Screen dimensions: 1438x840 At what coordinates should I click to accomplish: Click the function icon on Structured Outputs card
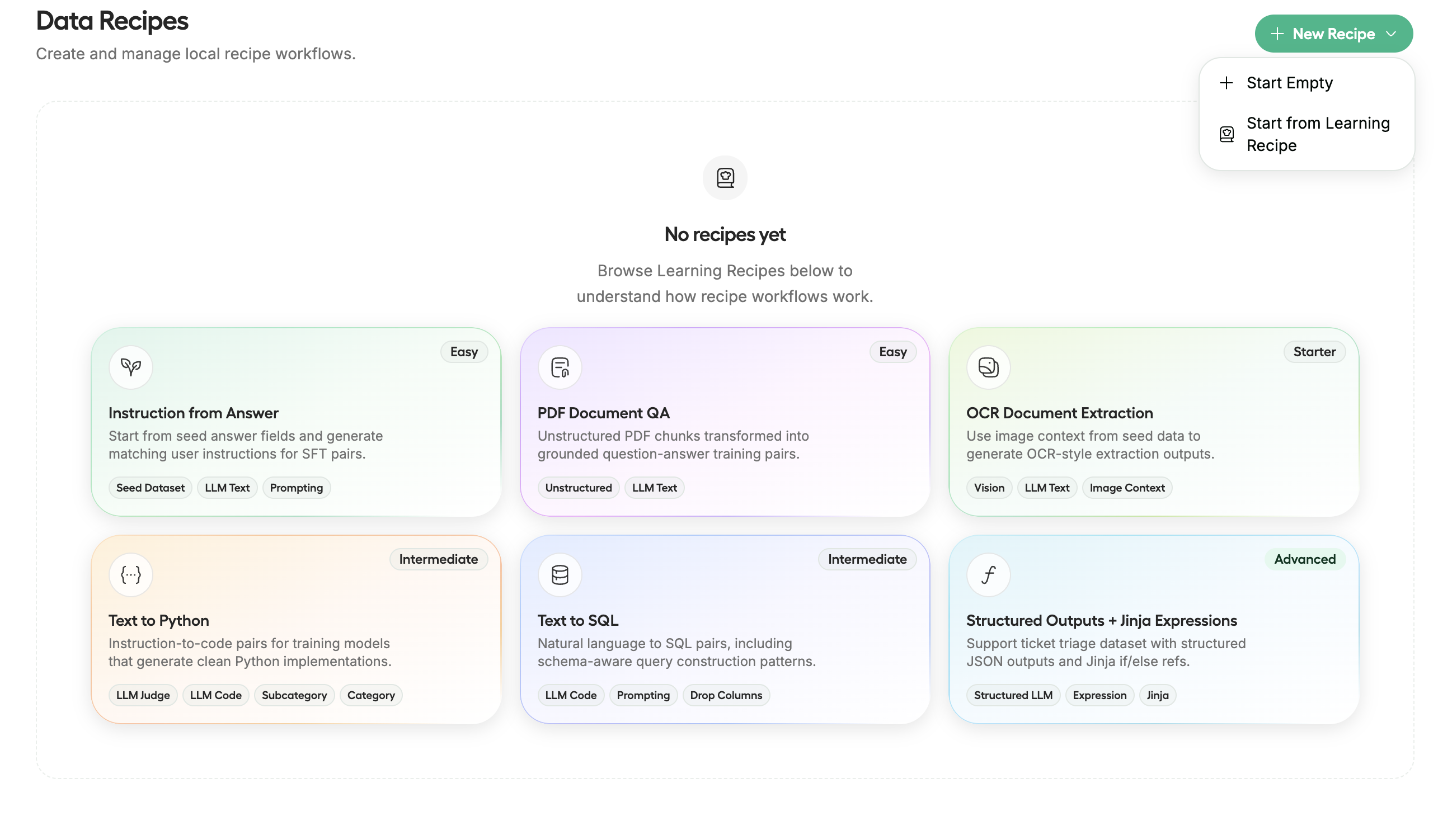pyautogui.click(x=988, y=575)
